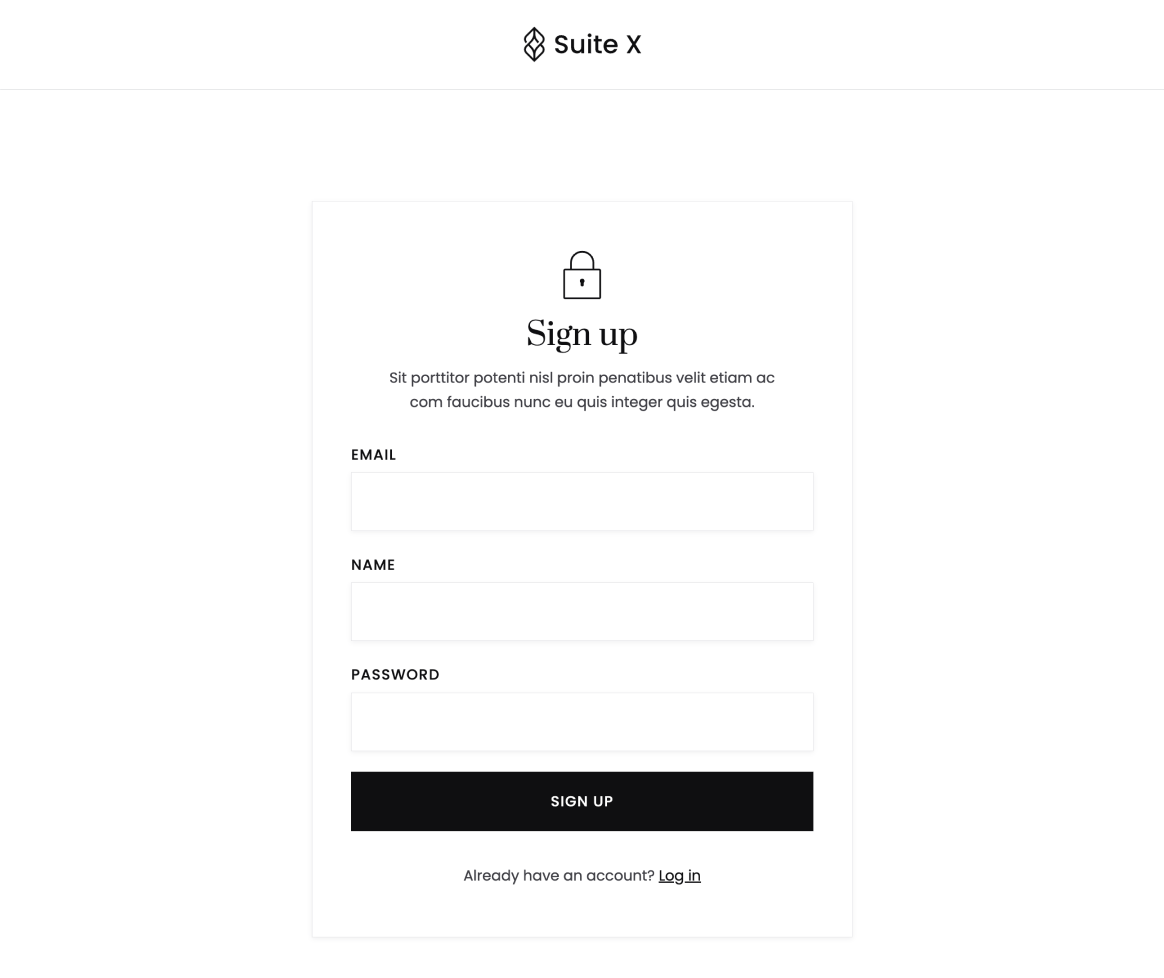Screen dimensions: 1164x978
Task: Open the Log in link
Action: [679, 875]
